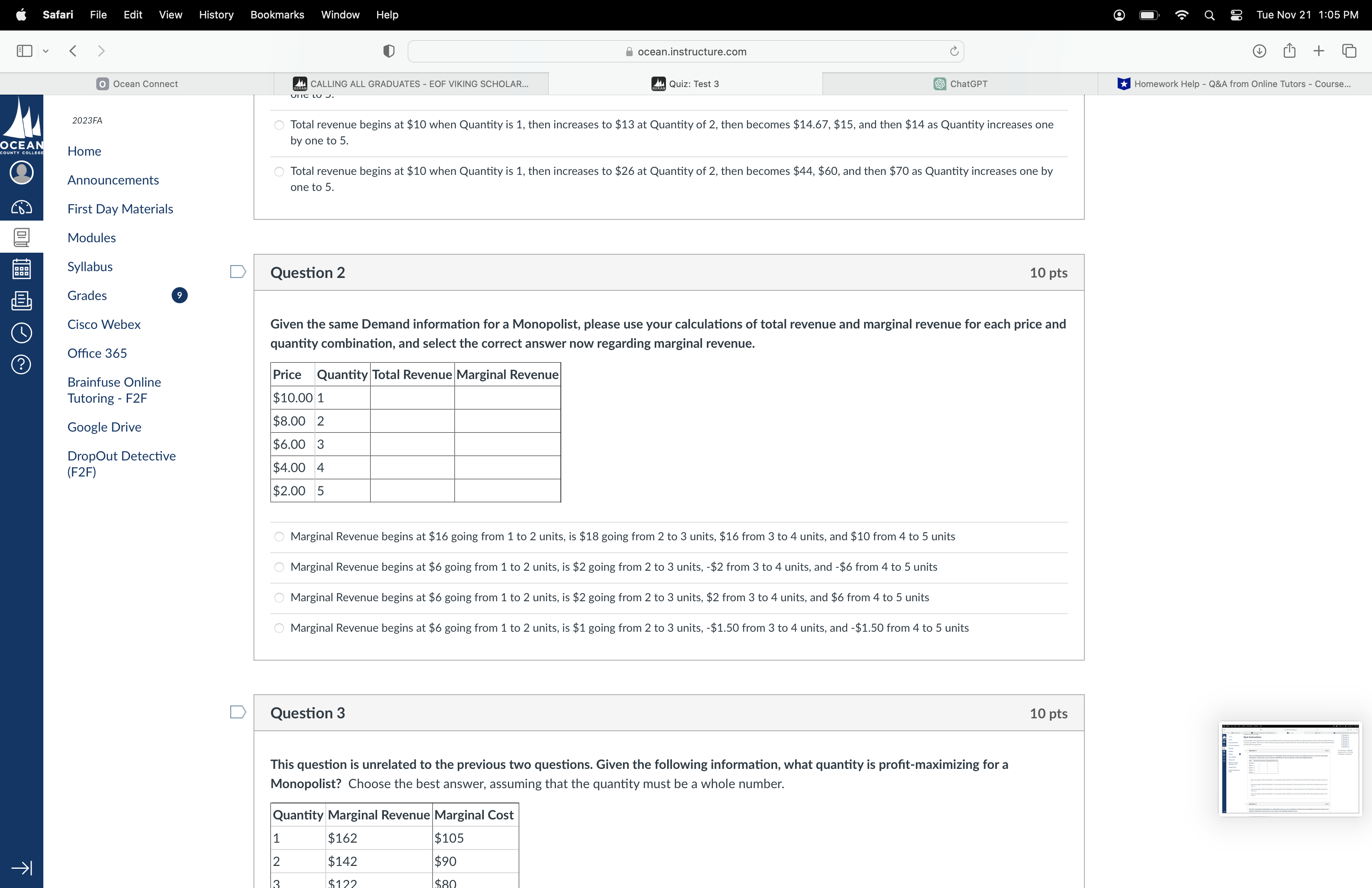1372x888 pixels.
Task: Select the answer with MR $16, $18, $16, $10
Action: pos(279,537)
